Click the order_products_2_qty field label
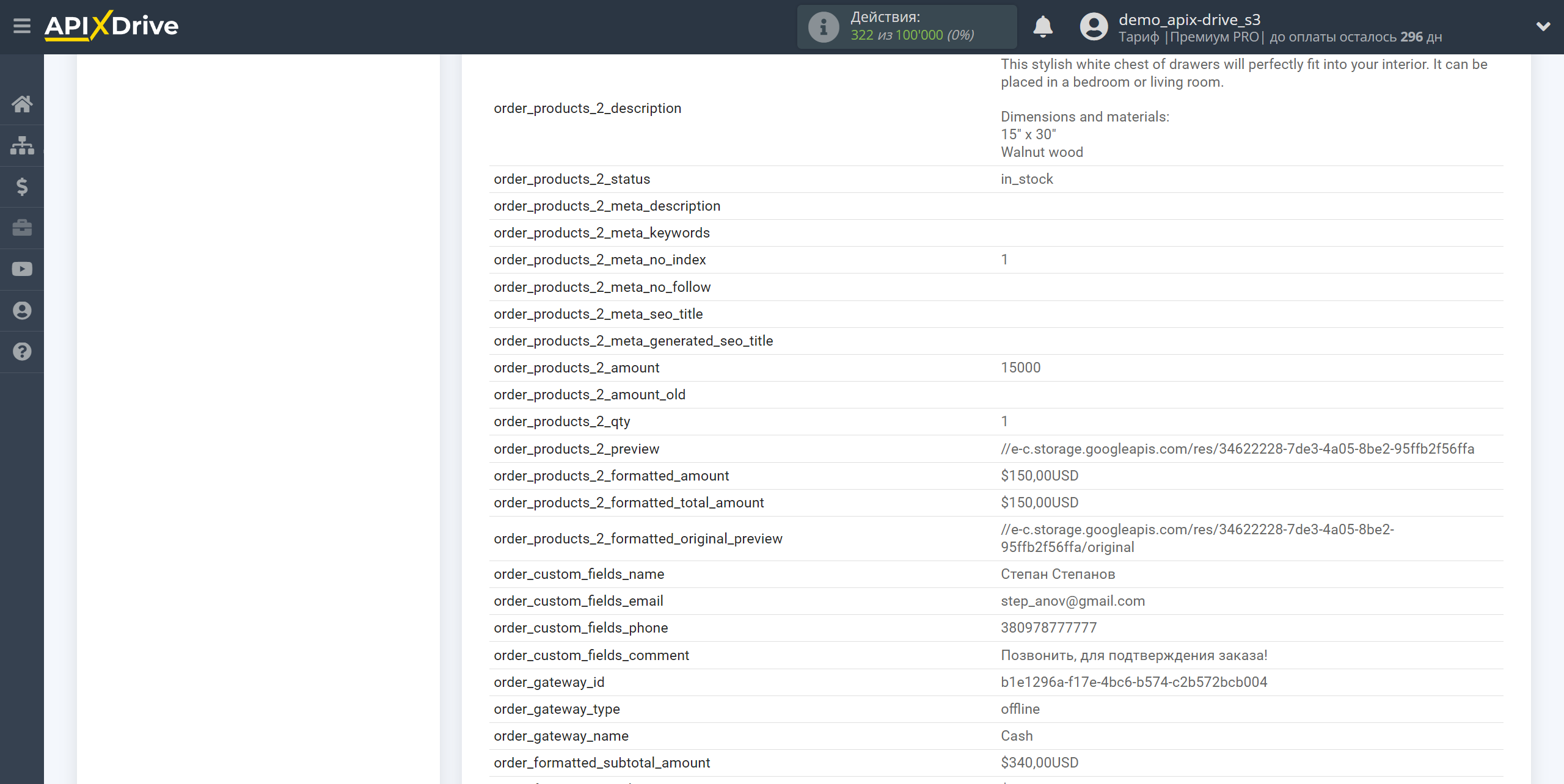1564x784 pixels. pos(562,421)
